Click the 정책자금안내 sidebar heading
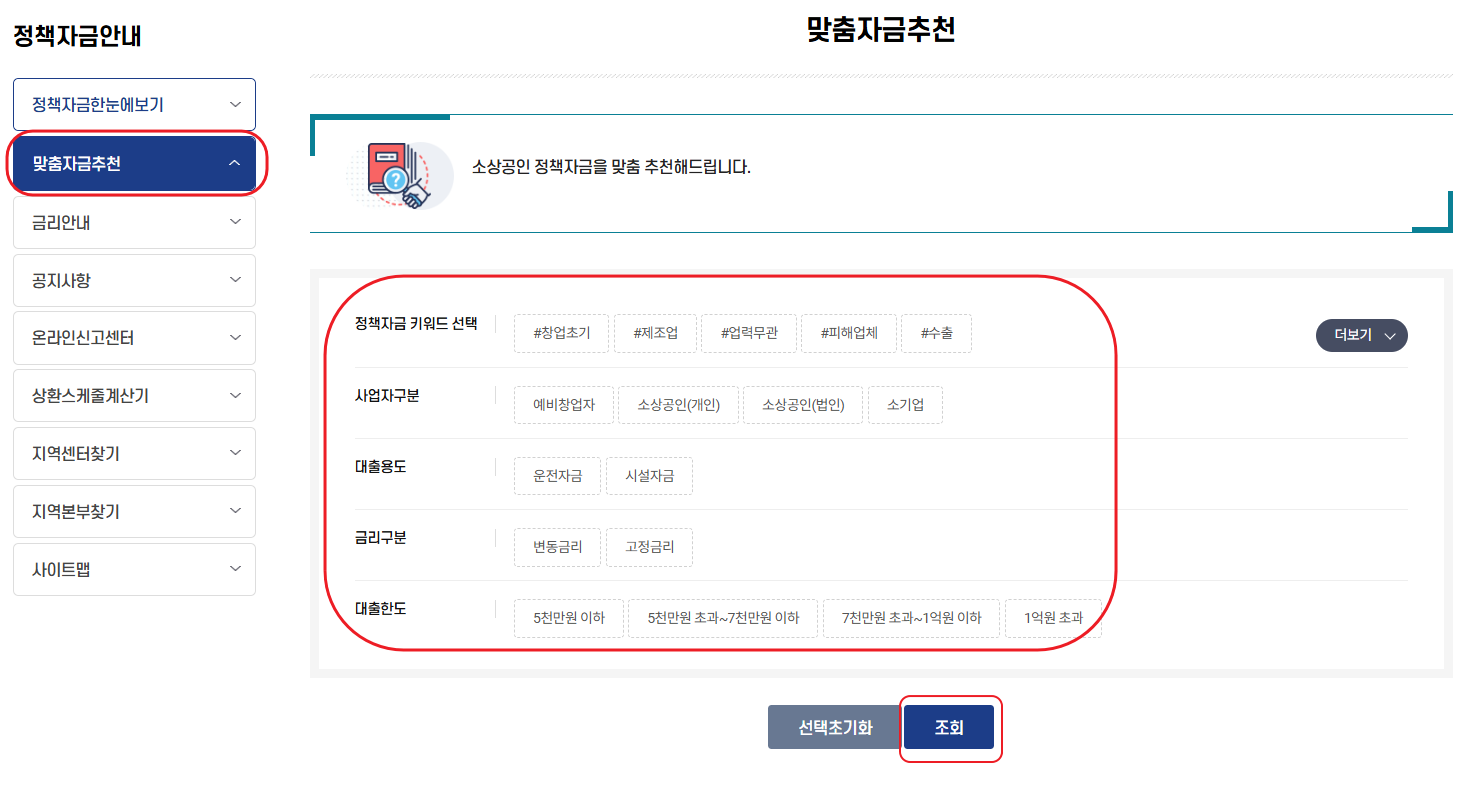This screenshot has width=1480, height=791. 77,37
